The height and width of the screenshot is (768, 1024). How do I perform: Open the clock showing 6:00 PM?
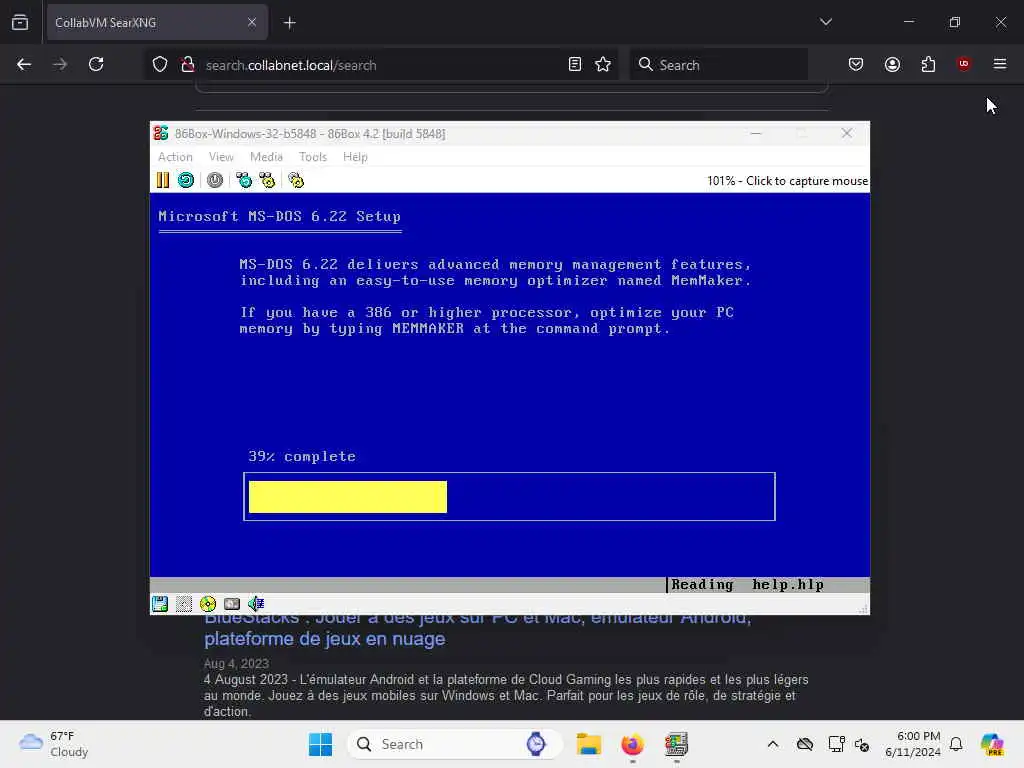[x=912, y=744]
